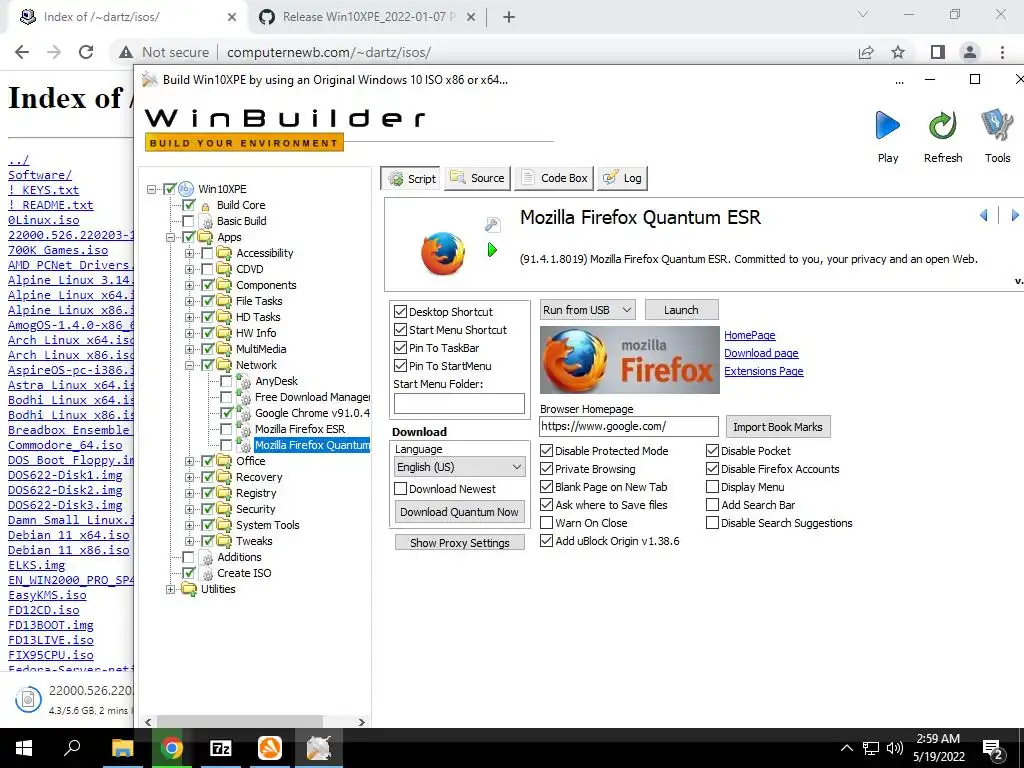This screenshot has height=768, width=1024.
Task: Open Chrome side panel icon
Action: coord(938,52)
